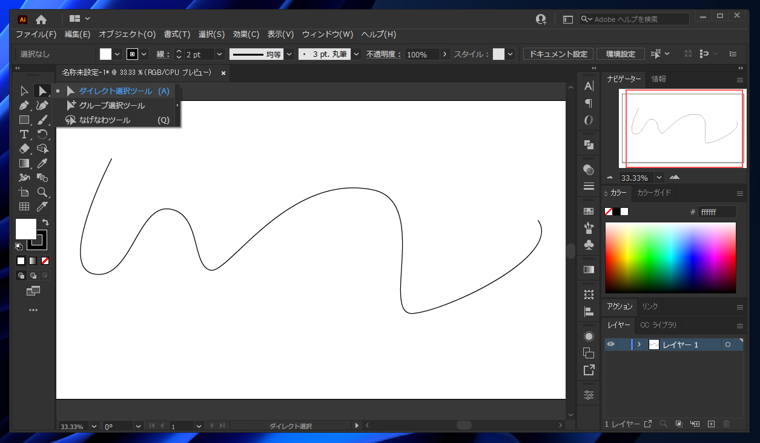Click the large white Fill swatch
Viewport: 760px width, 443px height.
pyautogui.click(x=26, y=229)
